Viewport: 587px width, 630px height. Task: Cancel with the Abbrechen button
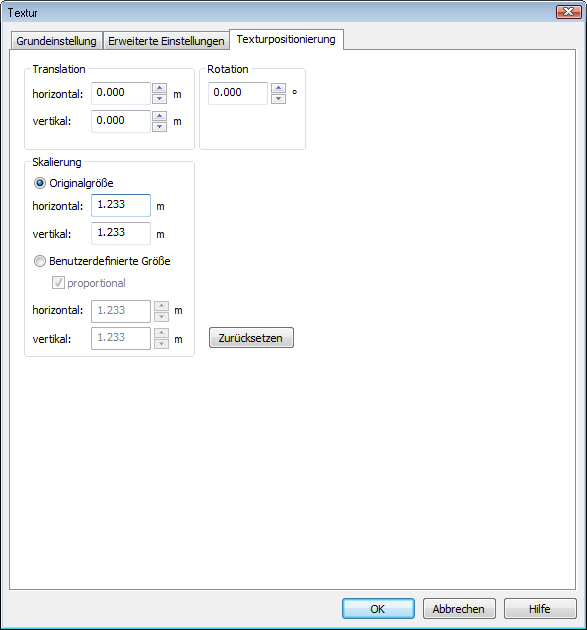[x=459, y=609]
